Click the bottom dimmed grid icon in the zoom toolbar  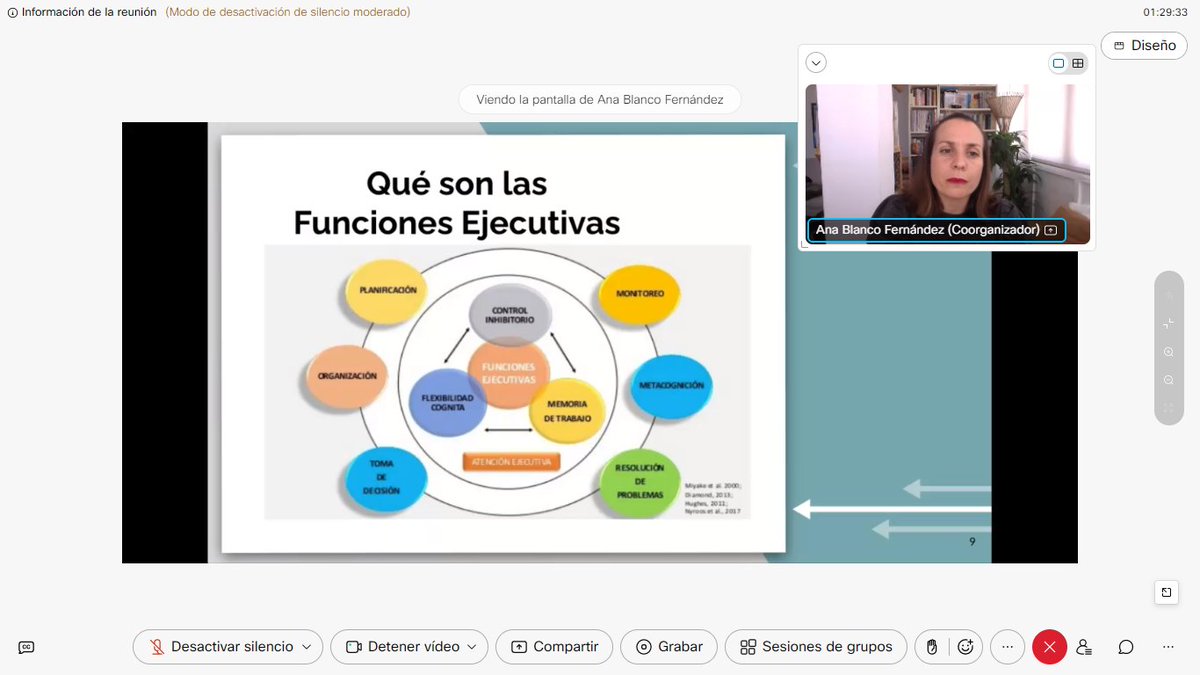point(1168,408)
